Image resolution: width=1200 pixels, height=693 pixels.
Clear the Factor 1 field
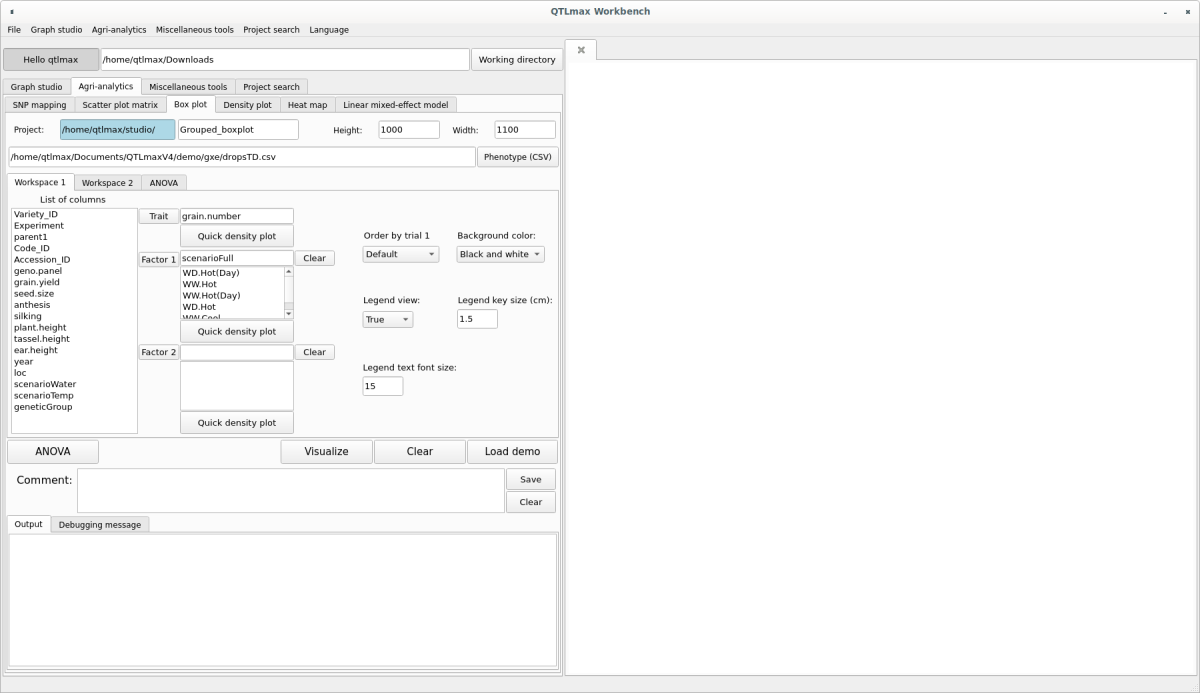click(x=314, y=258)
